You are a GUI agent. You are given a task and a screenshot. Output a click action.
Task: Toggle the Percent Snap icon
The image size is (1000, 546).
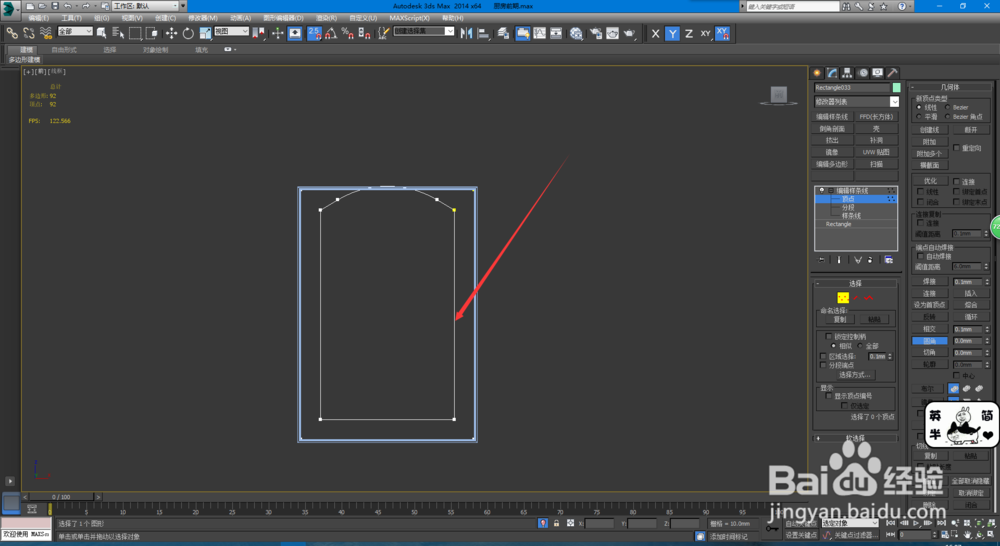pyautogui.click(x=348, y=33)
